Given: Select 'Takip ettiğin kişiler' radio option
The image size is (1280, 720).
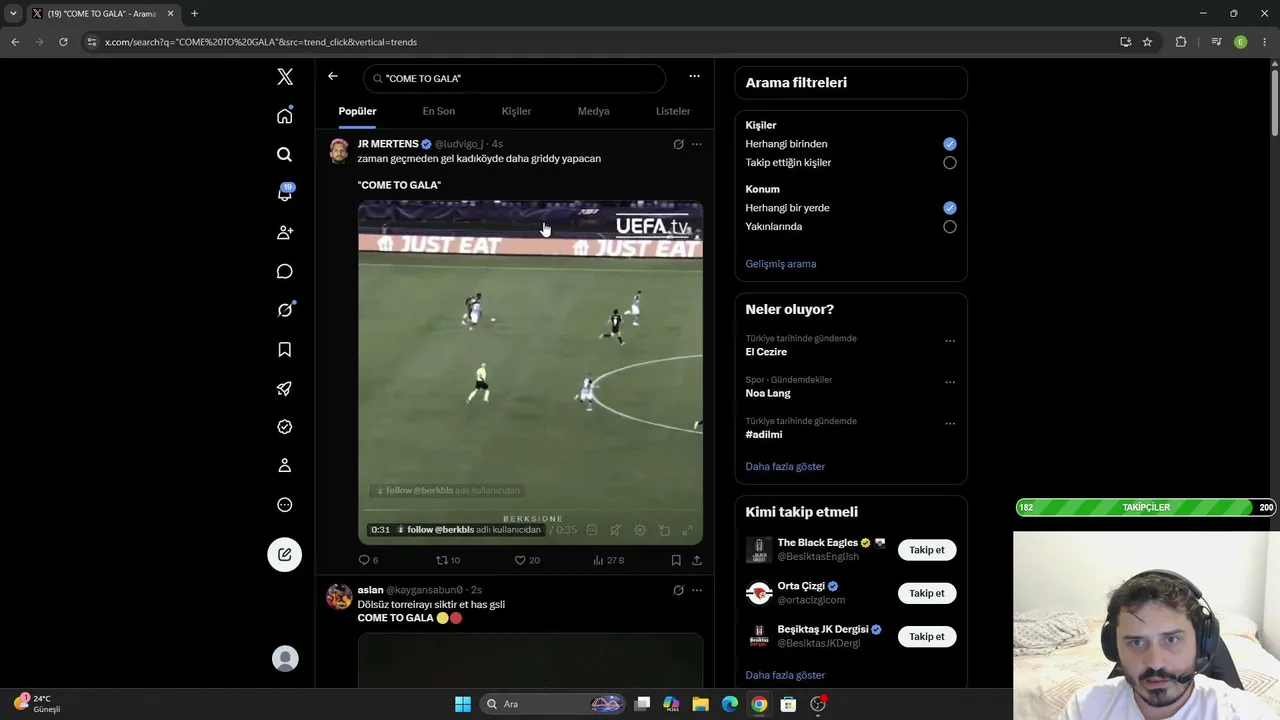Looking at the screenshot, I should [x=949, y=163].
